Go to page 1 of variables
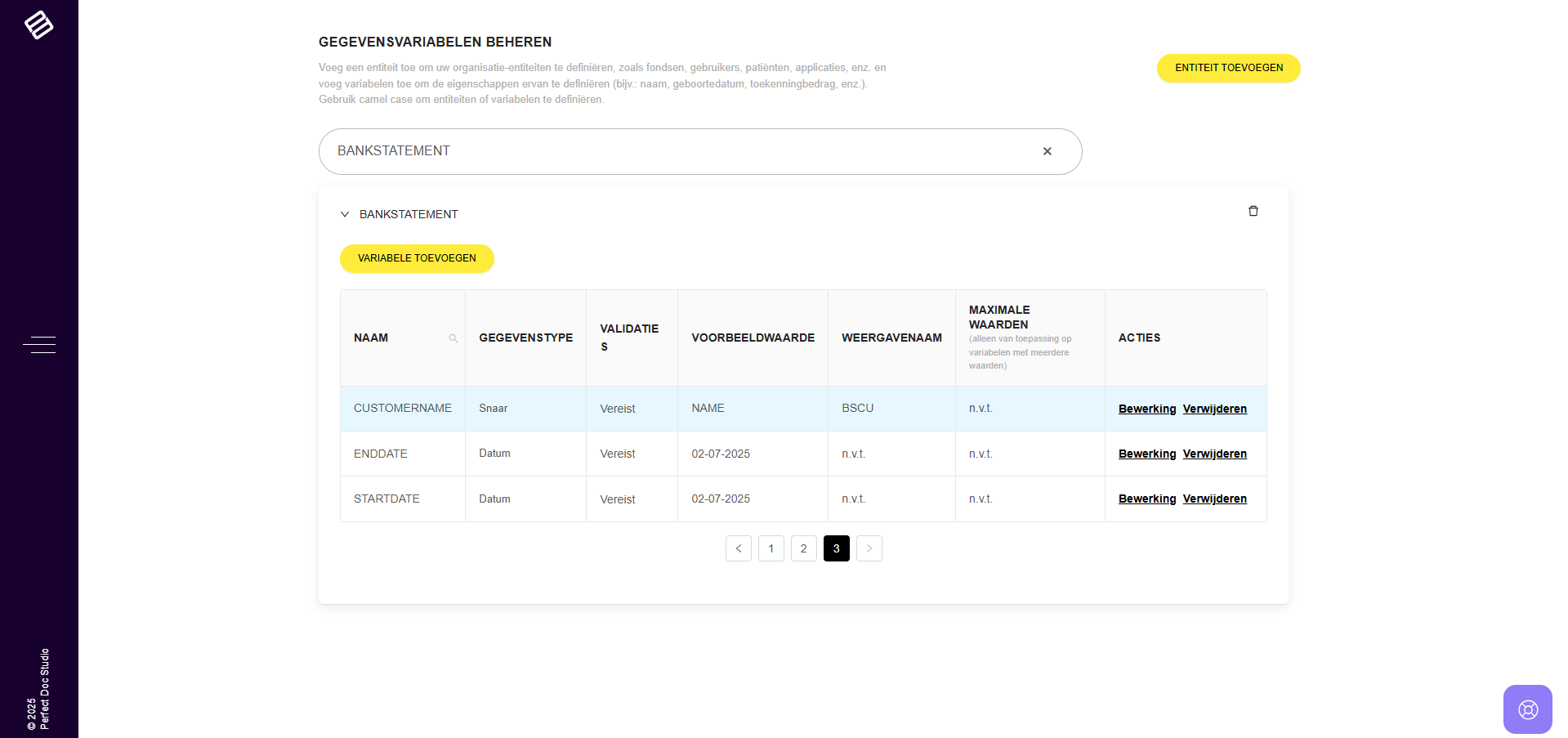1568x738 pixels. 771,548
